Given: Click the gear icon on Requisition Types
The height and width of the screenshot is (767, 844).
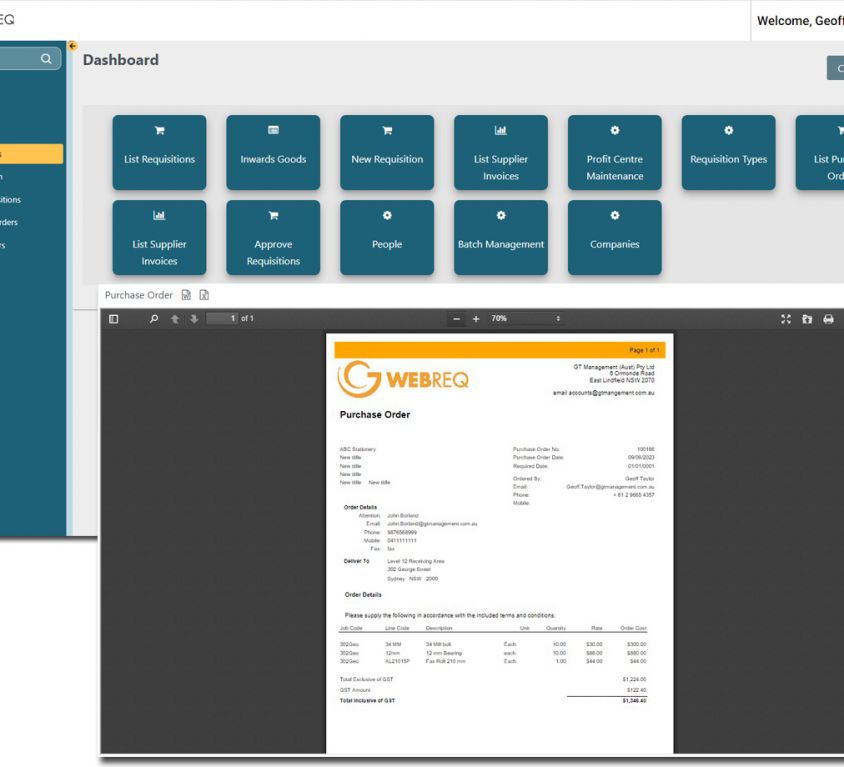Looking at the screenshot, I should 728,130.
